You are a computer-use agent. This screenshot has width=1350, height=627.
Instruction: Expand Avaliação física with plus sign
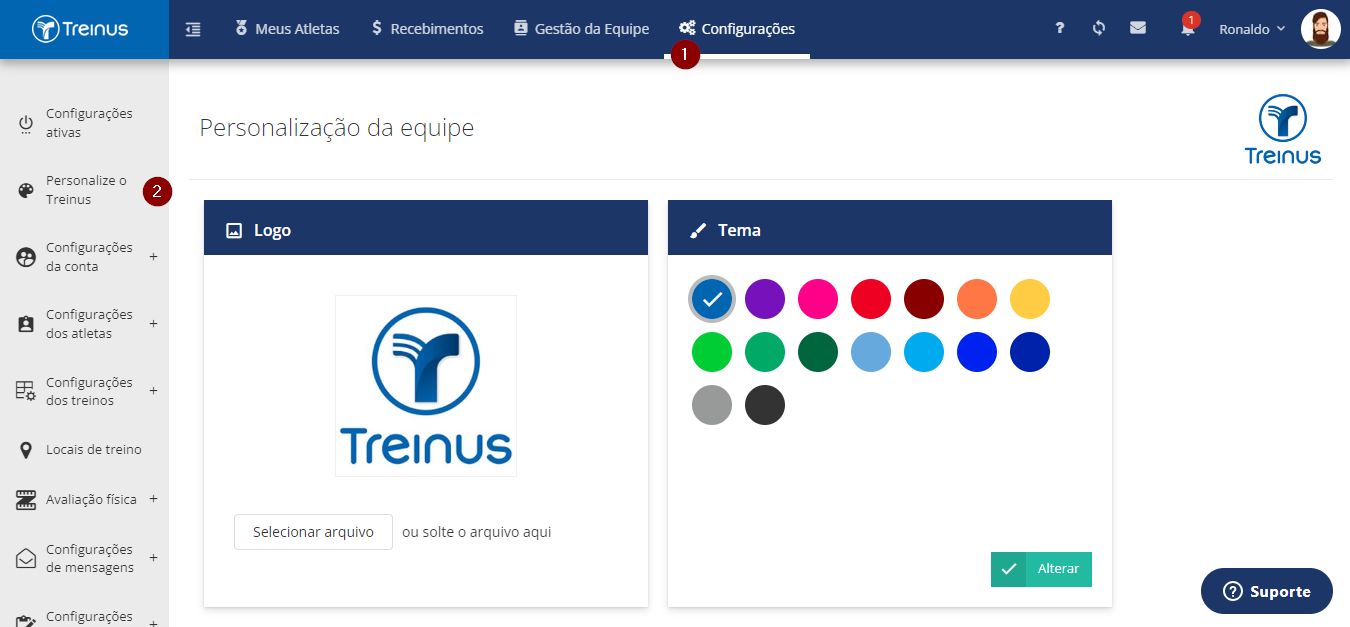(153, 499)
